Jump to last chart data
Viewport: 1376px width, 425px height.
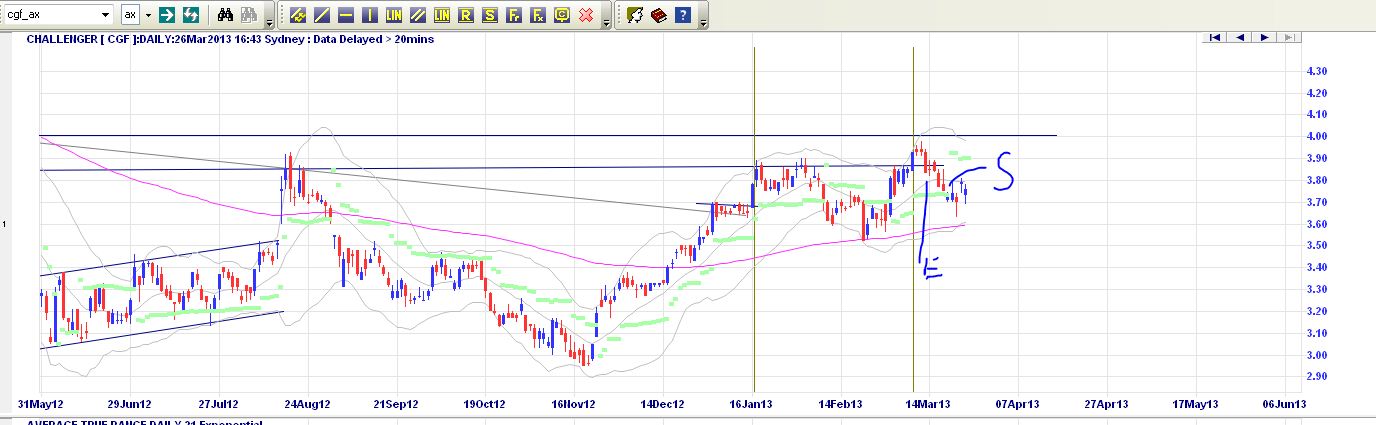pos(1289,37)
